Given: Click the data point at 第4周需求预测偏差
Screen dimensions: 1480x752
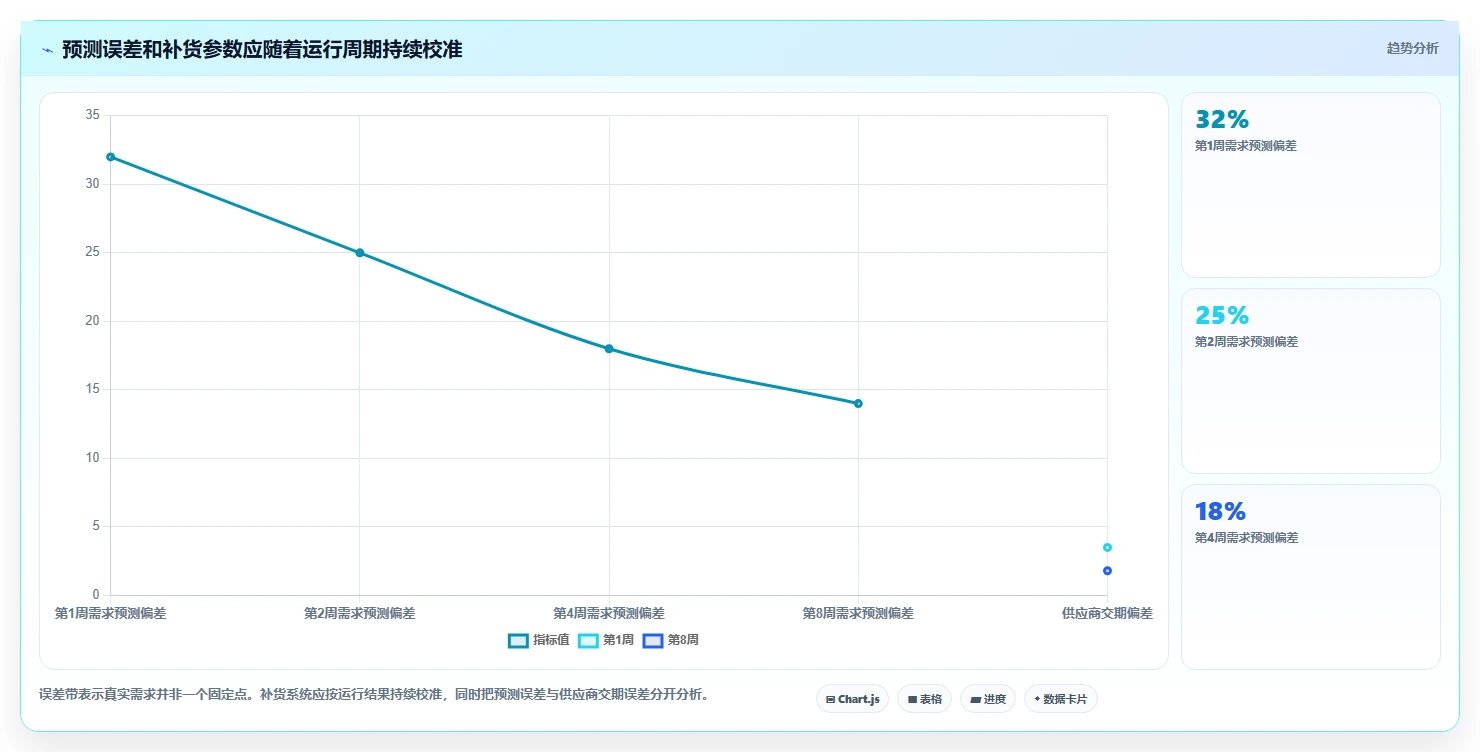Looking at the screenshot, I should (x=609, y=349).
